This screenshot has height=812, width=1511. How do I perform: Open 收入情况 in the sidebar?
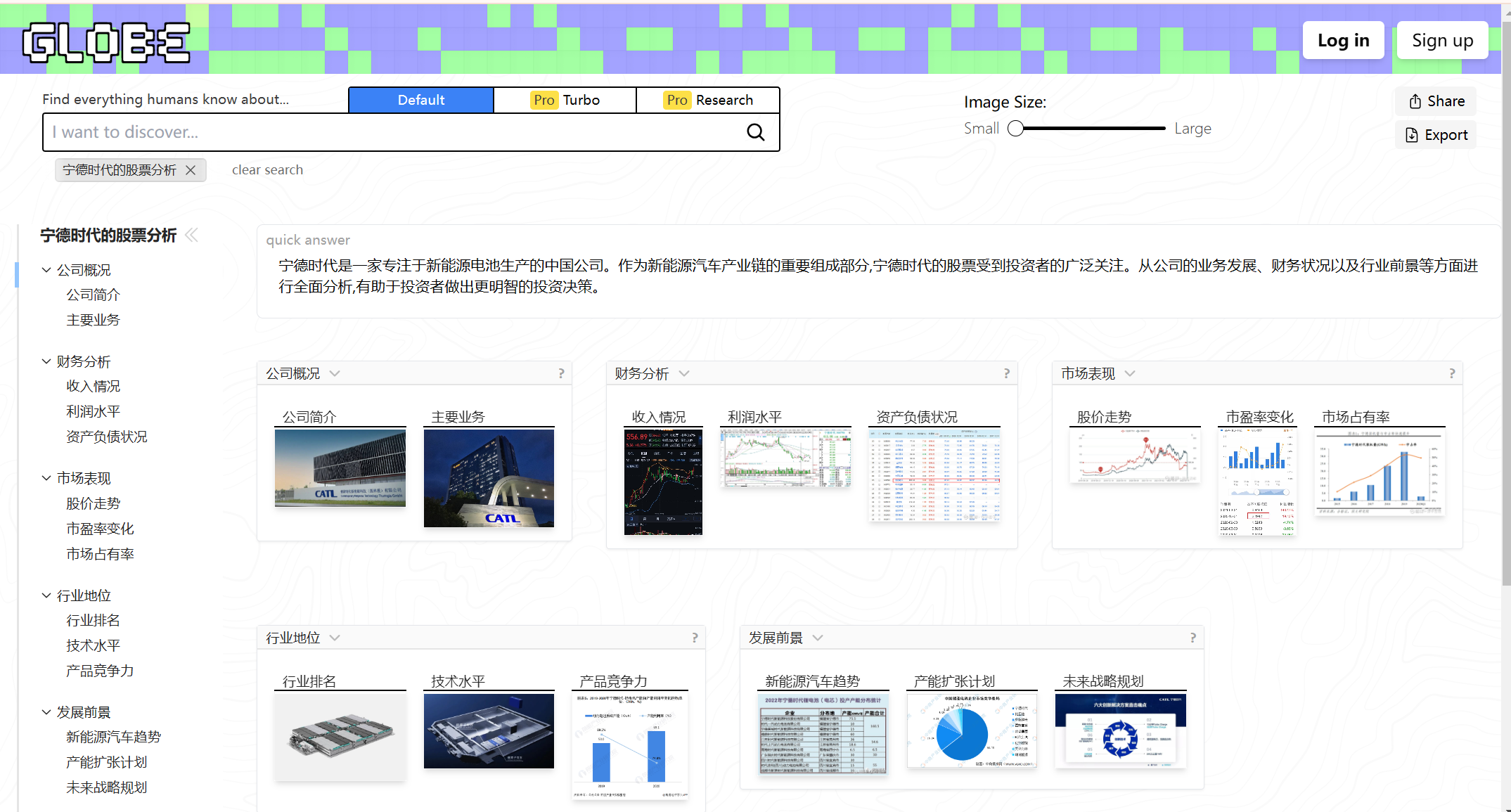(x=93, y=386)
